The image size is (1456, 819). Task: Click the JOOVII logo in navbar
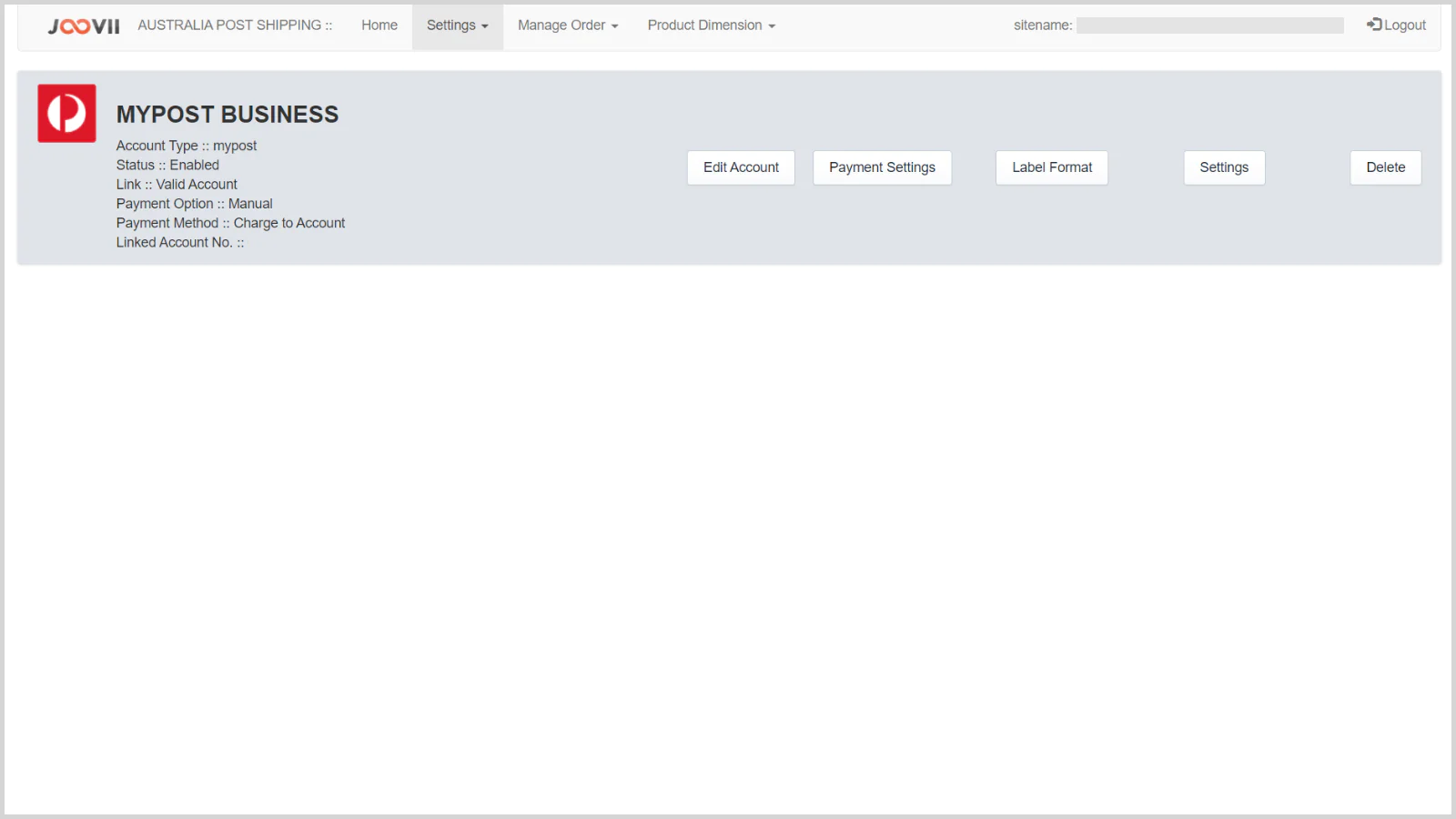[x=84, y=26]
